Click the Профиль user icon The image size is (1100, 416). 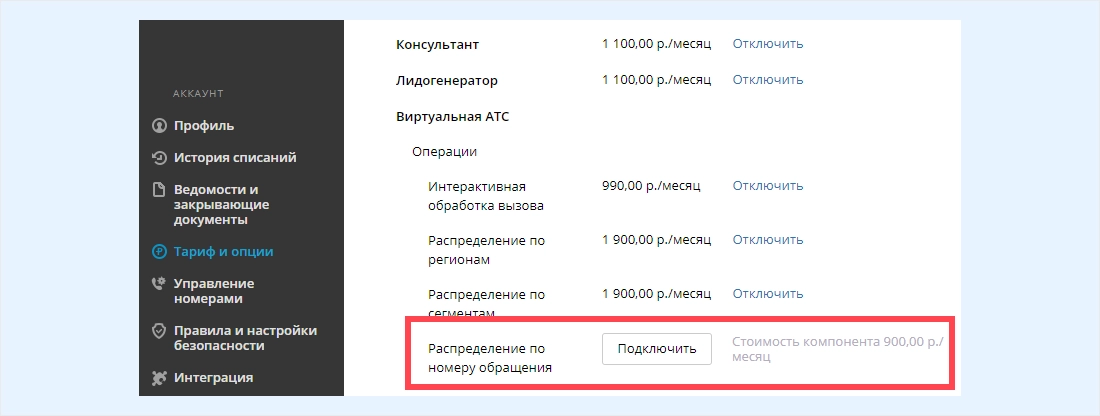click(159, 126)
